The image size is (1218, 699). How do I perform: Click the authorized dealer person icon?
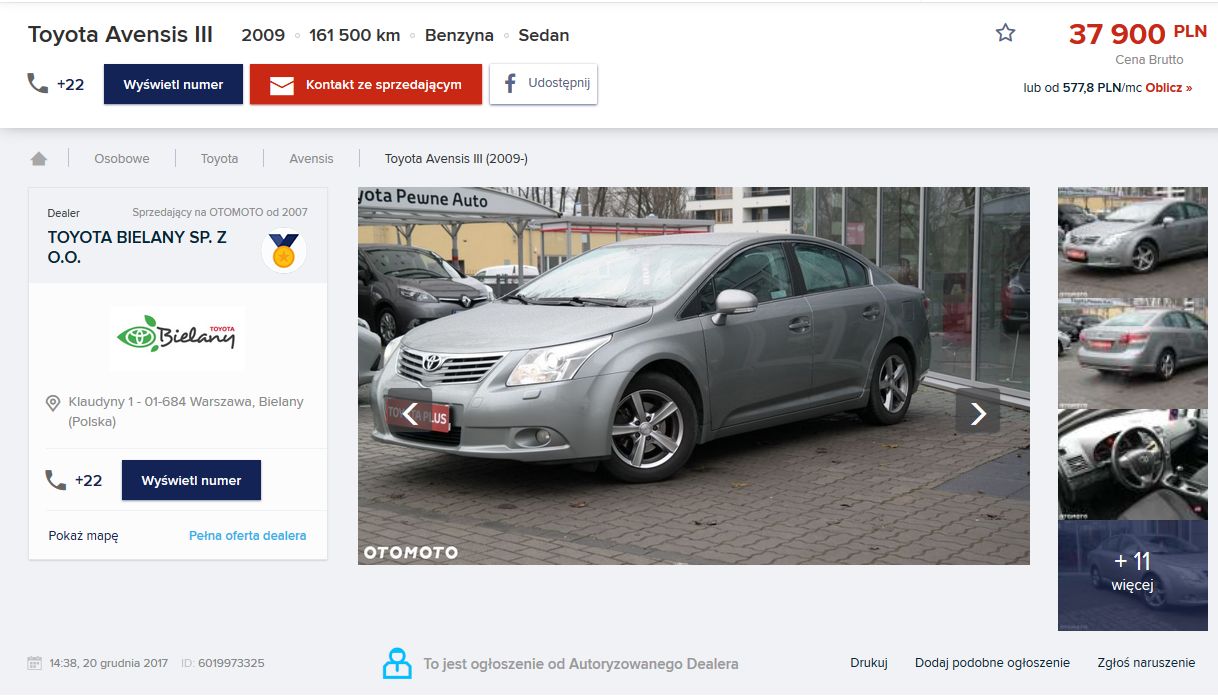(397, 663)
